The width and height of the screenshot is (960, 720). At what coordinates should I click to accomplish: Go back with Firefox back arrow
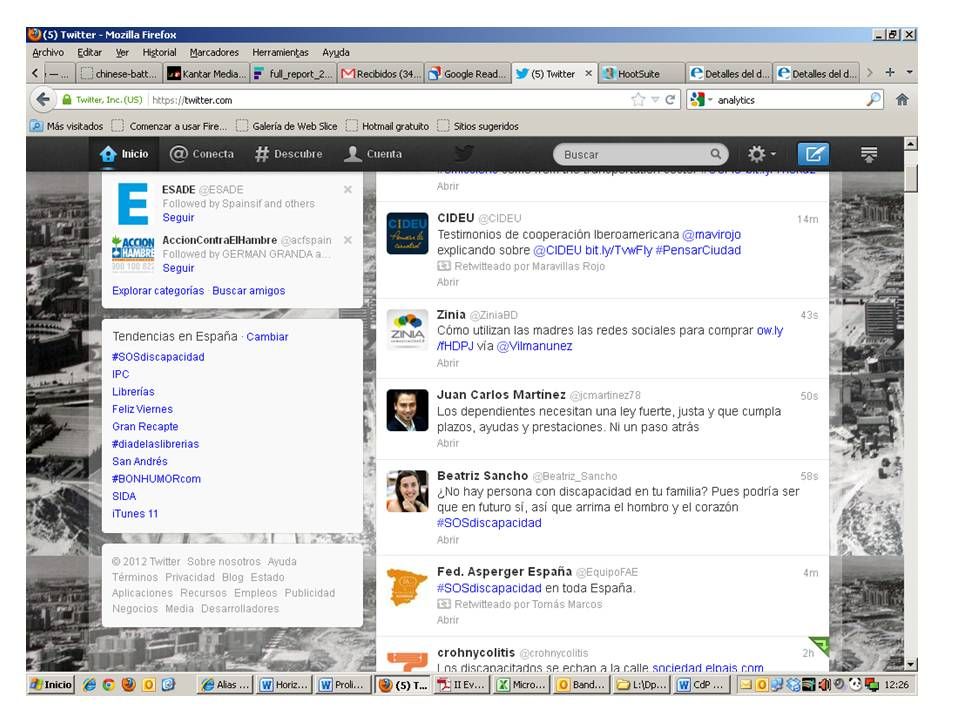pos(43,100)
